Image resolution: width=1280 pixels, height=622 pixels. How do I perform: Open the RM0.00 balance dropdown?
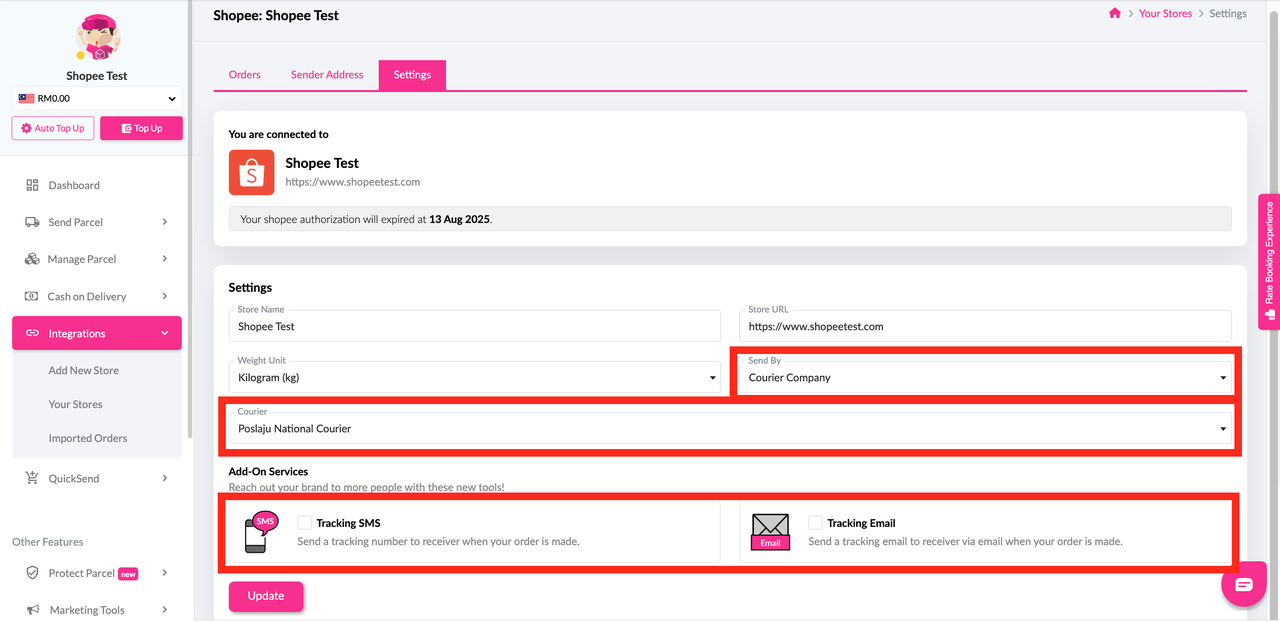click(x=97, y=99)
